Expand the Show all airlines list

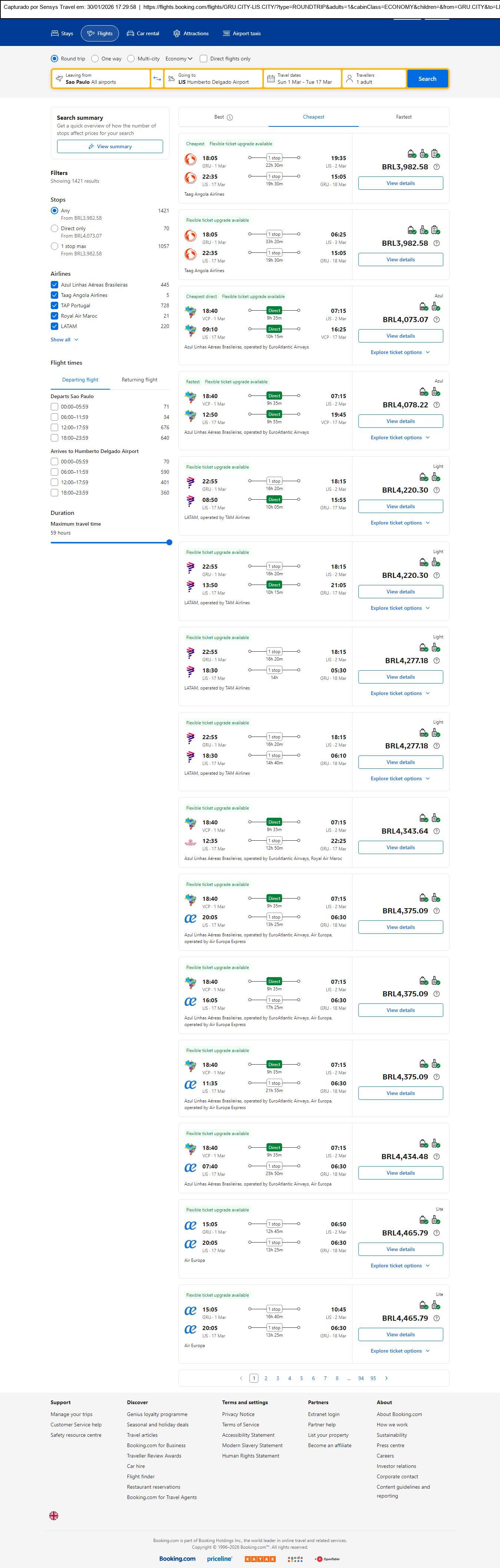coord(64,340)
